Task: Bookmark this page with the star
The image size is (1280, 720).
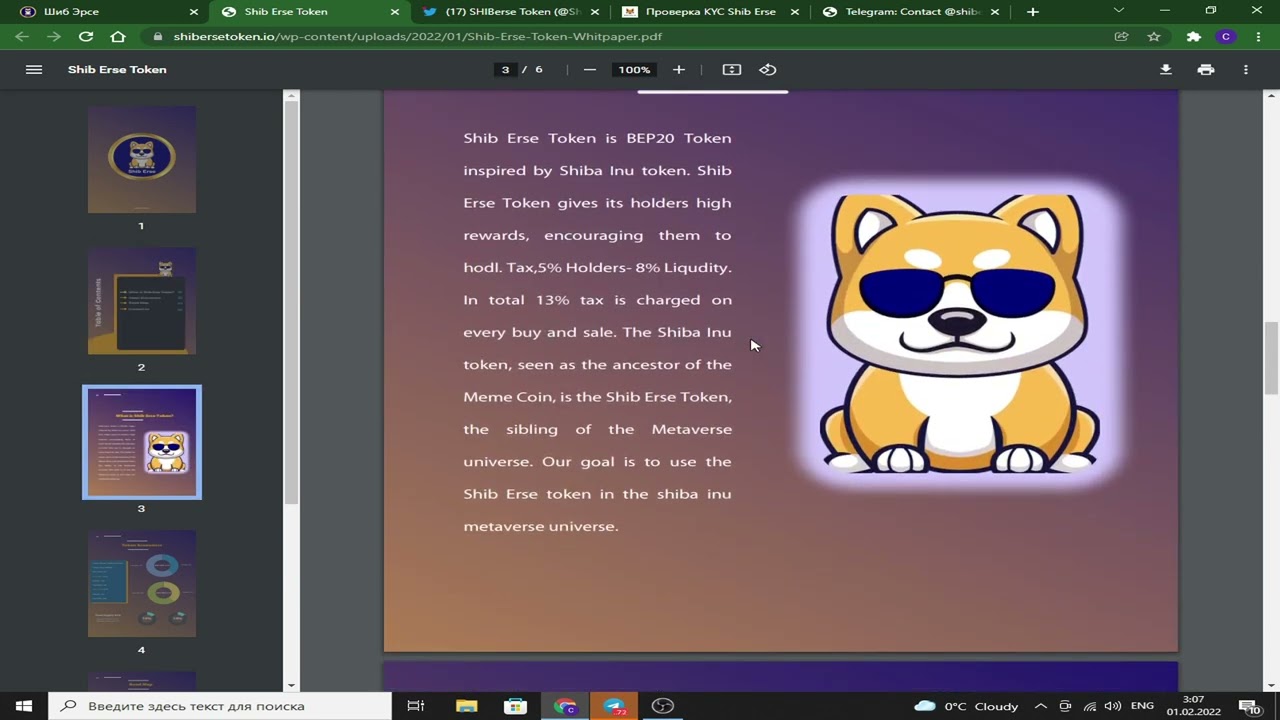Action: pyautogui.click(x=1154, y=37)
